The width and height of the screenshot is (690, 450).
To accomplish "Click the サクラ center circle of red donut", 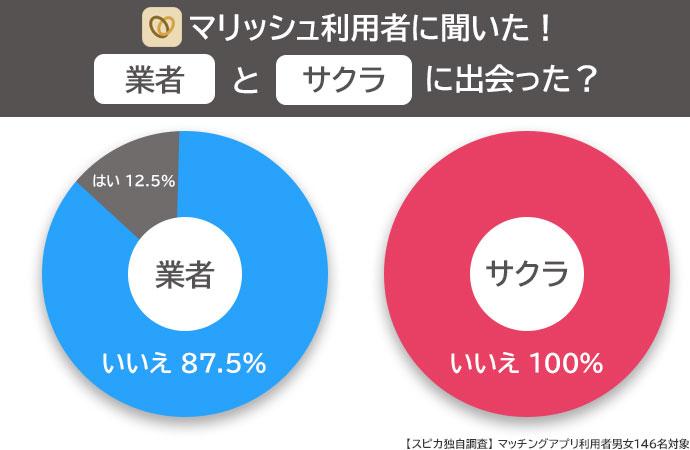I will (x=527, y=274).
